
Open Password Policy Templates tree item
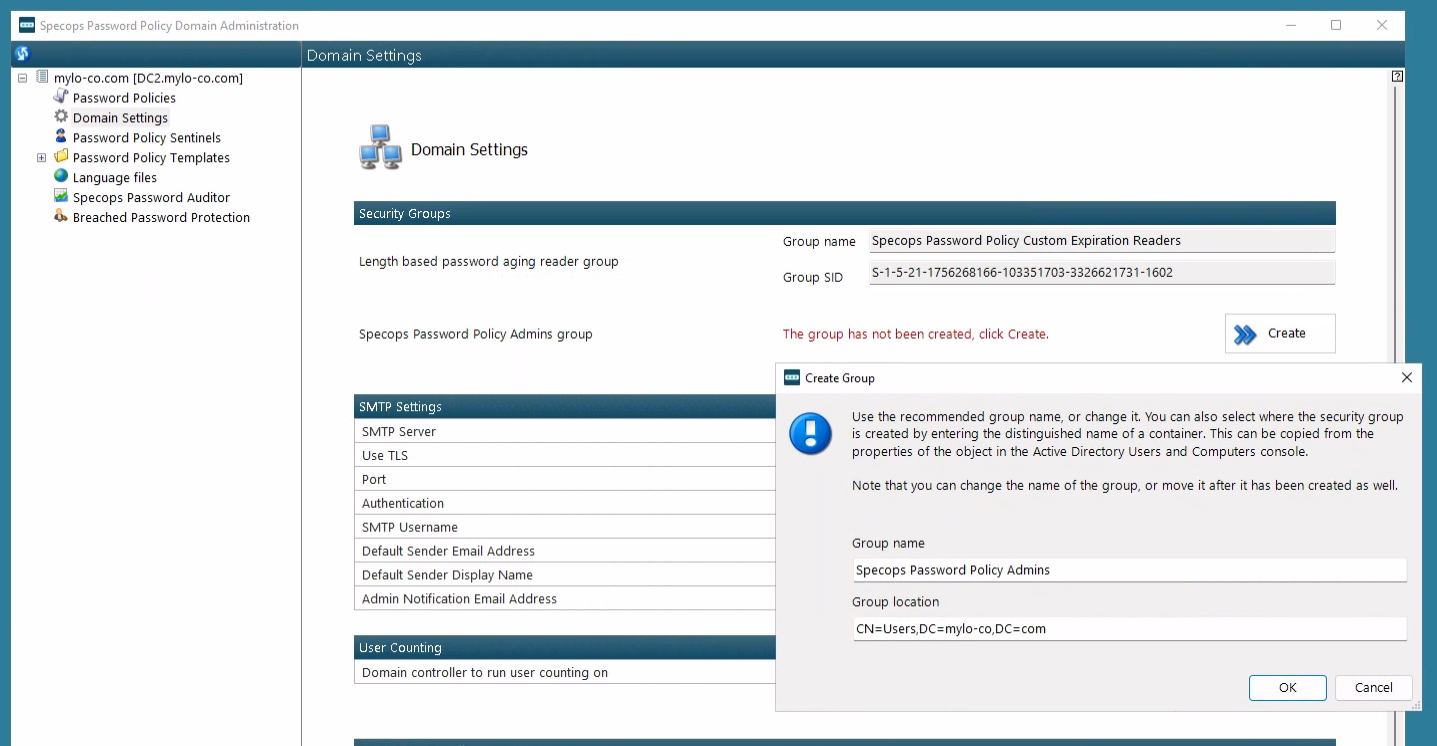coord(151,158)
